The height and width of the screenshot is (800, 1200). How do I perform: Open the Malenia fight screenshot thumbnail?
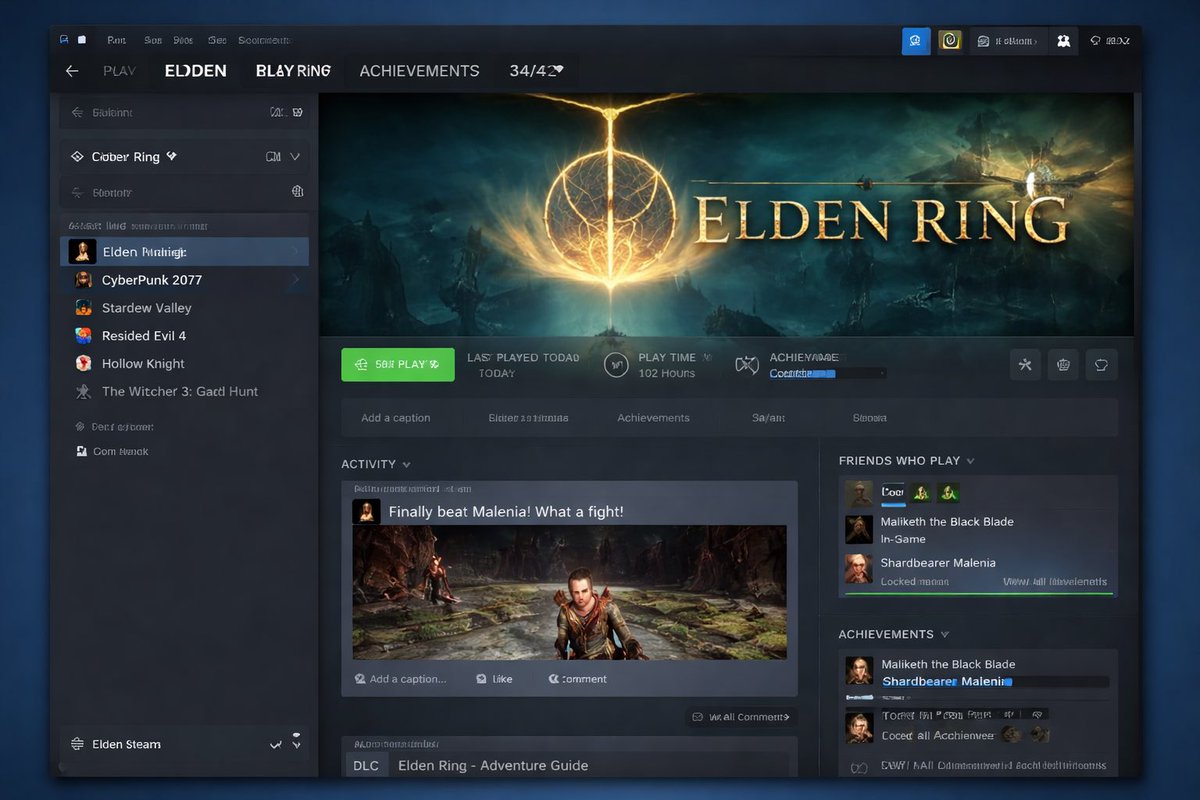569,592
